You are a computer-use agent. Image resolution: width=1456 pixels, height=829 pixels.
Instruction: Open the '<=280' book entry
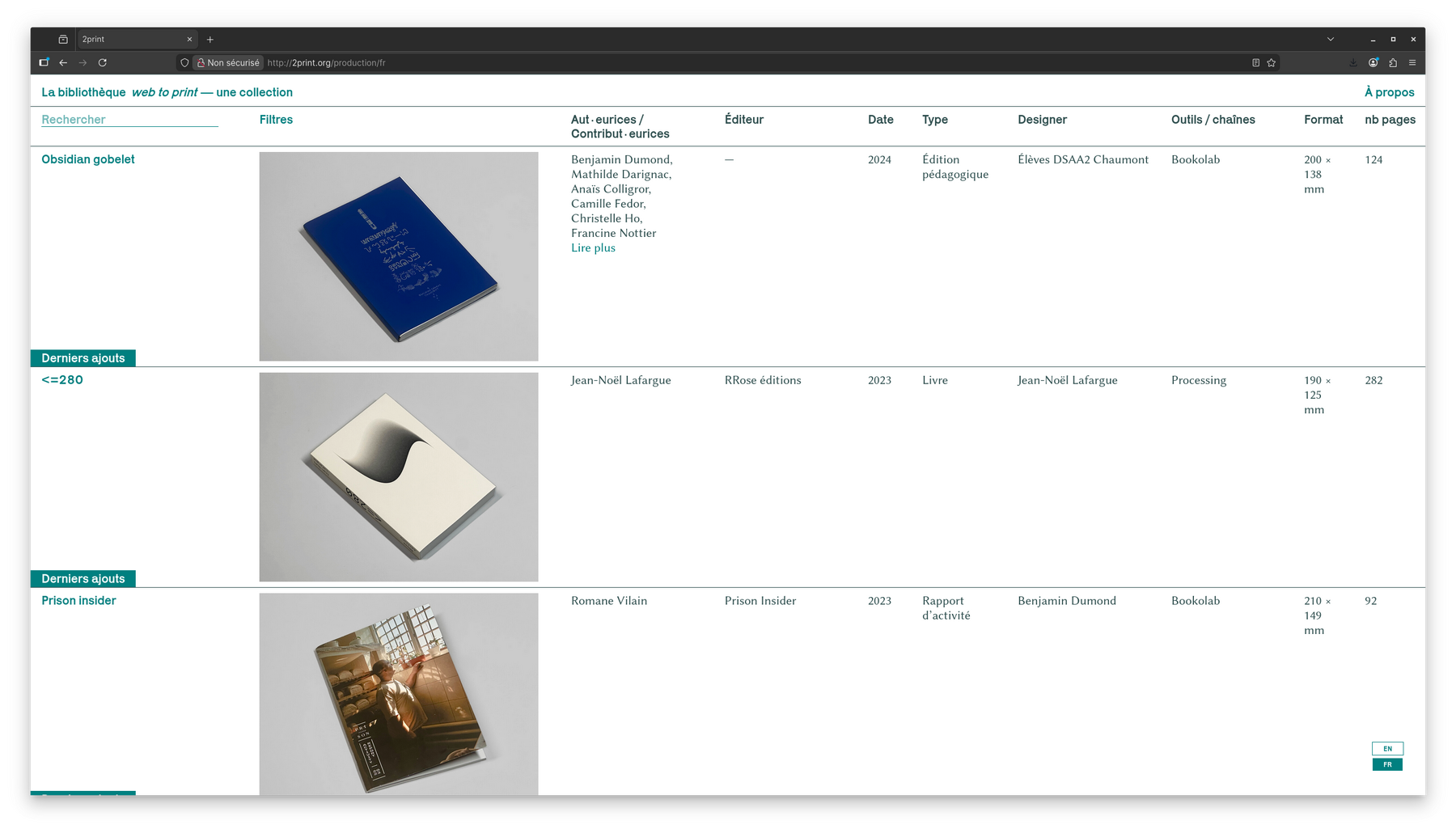click(x=62, y=380)
